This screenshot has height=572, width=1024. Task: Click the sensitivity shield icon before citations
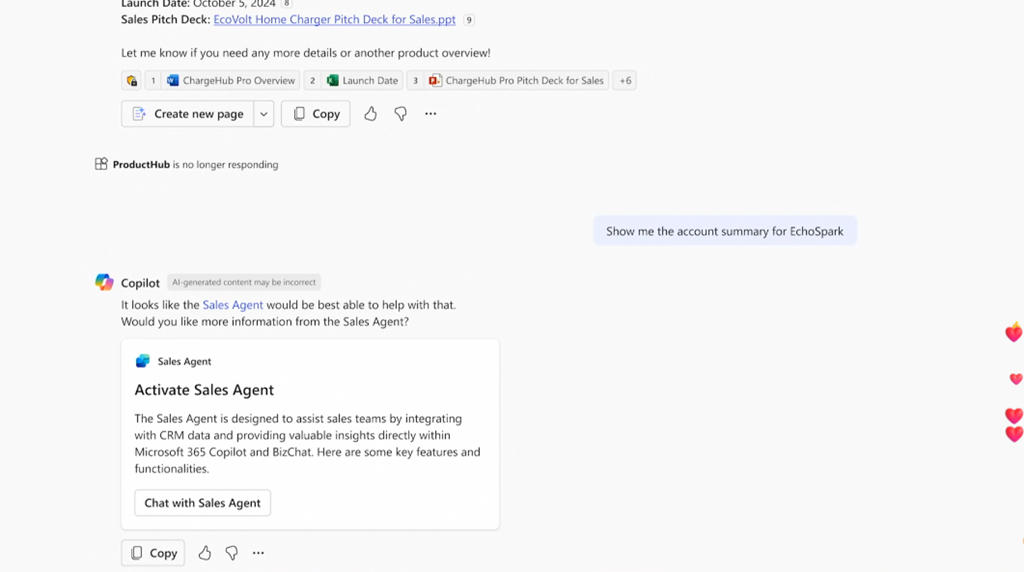(x=131, y=80)
